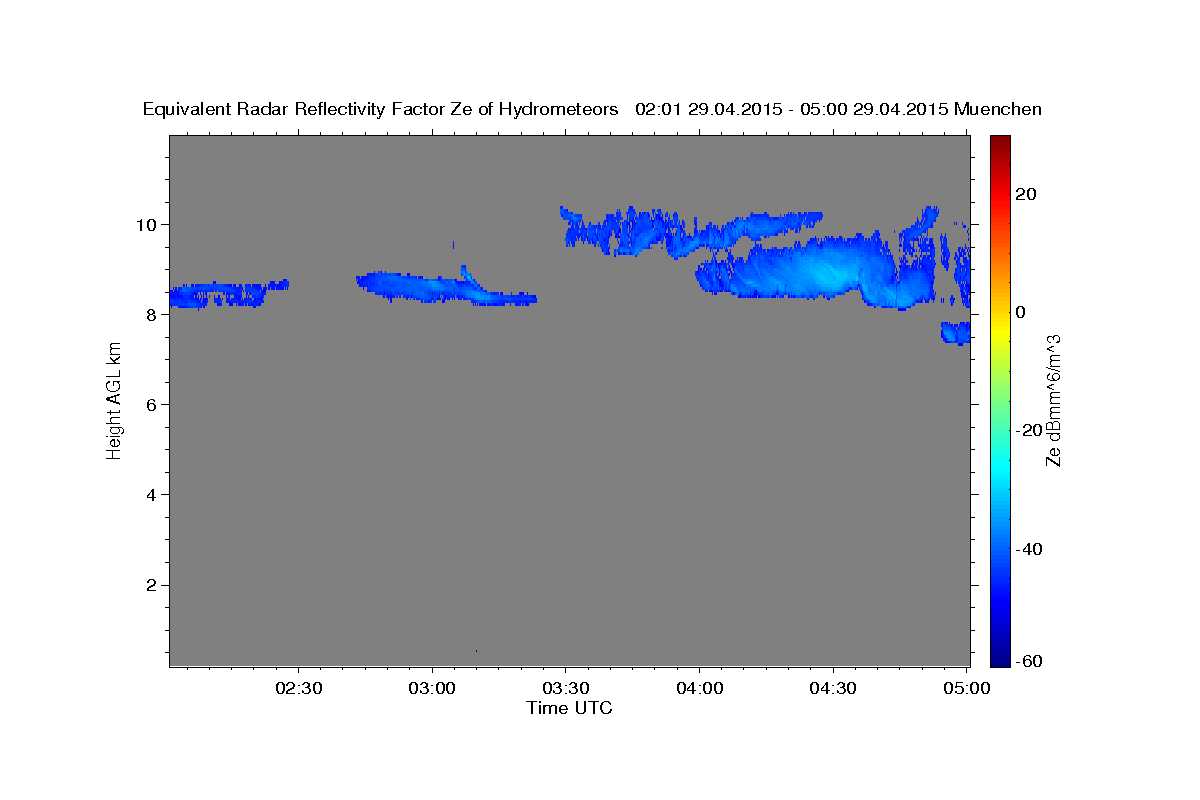The height and width of the screenshot is (800, 1200).
Task: Click the date range '02:01 29.04.2015 - 05:00 29.04.2015 Muenchen'
Action: pyautogui.click(x=838, y=109)
